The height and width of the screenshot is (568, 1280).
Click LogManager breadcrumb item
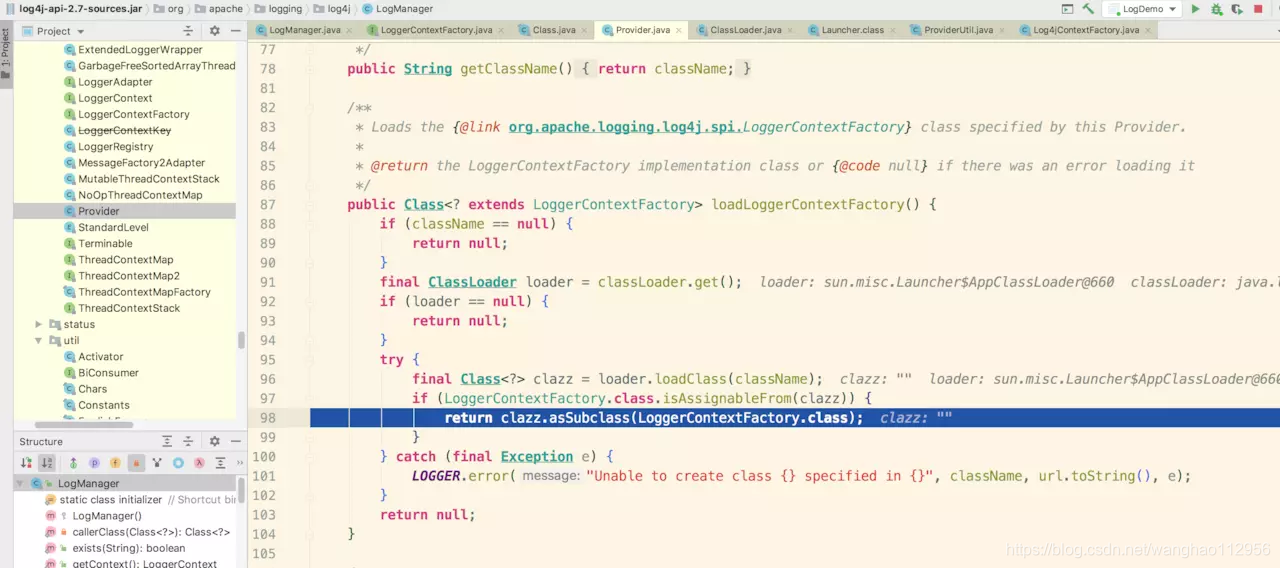(397, 9)
